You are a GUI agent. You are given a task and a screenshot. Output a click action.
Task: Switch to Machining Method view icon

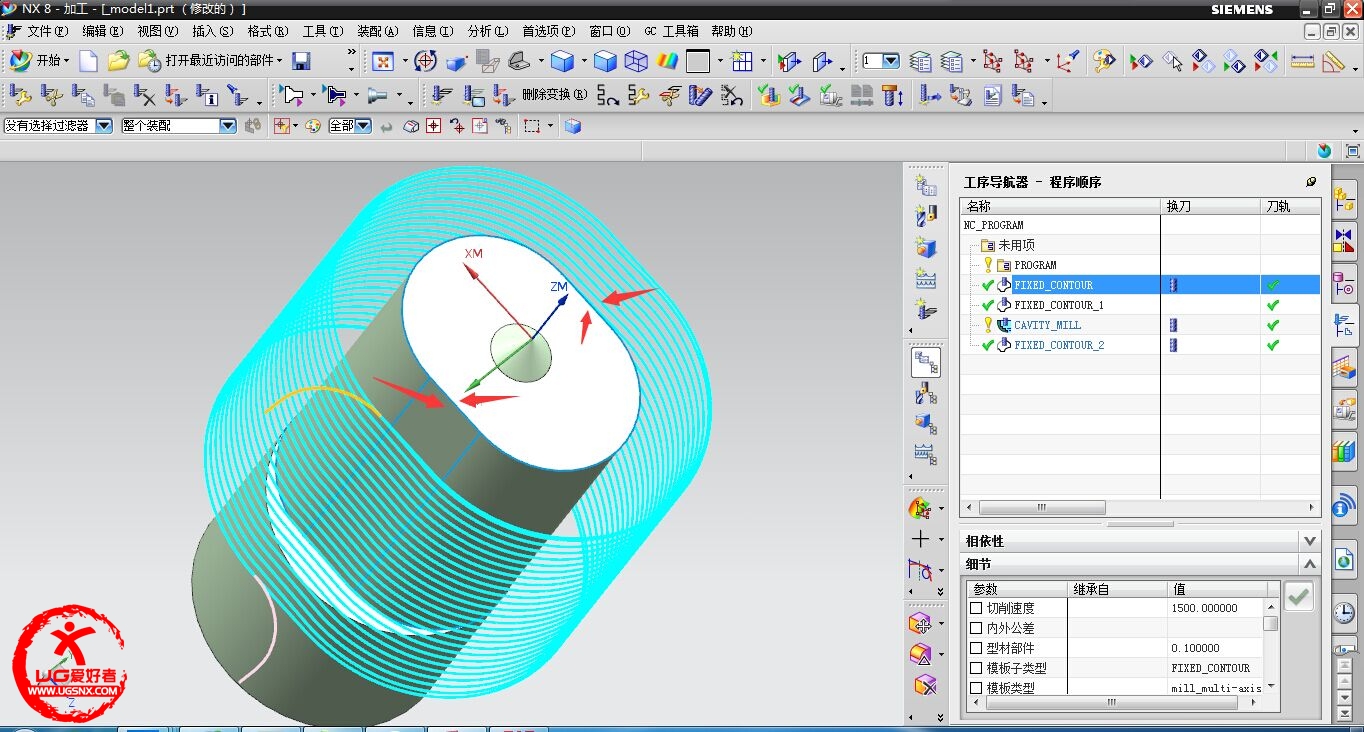pos(926,454)
